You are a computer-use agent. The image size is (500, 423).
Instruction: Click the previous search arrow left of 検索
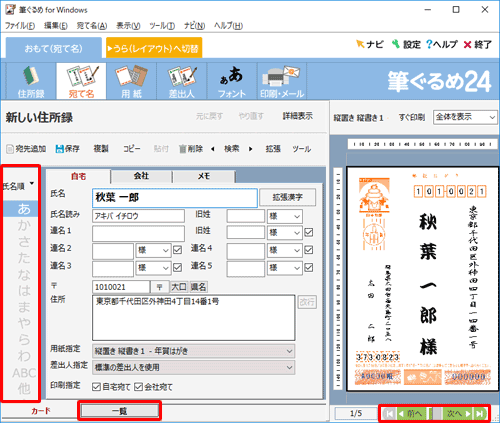click(213, 149)
